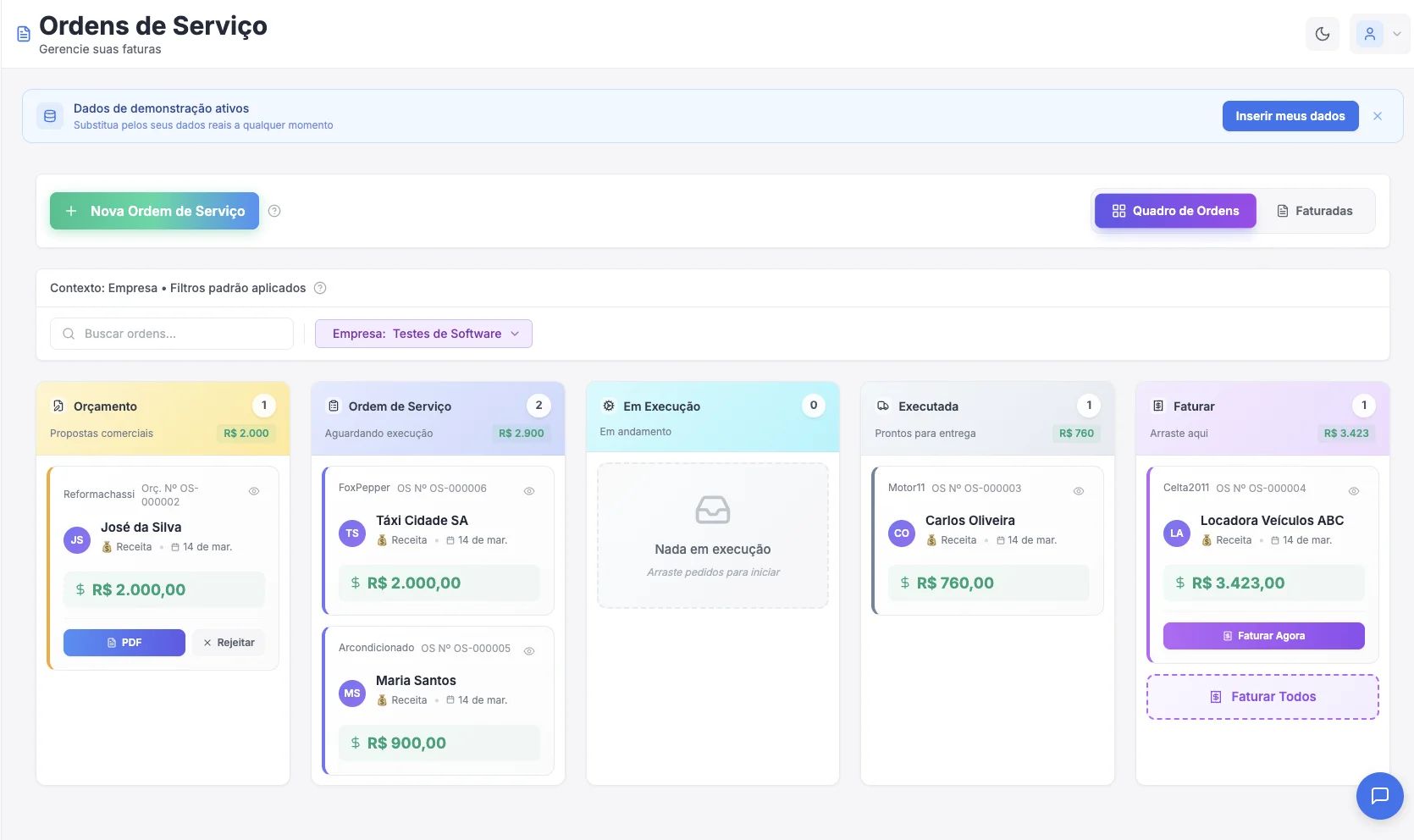This screenshot has width=1414, height=840.
Task: Click the help icon next to Filtros padrão aplicados
Action: click(x=320, y=288)
